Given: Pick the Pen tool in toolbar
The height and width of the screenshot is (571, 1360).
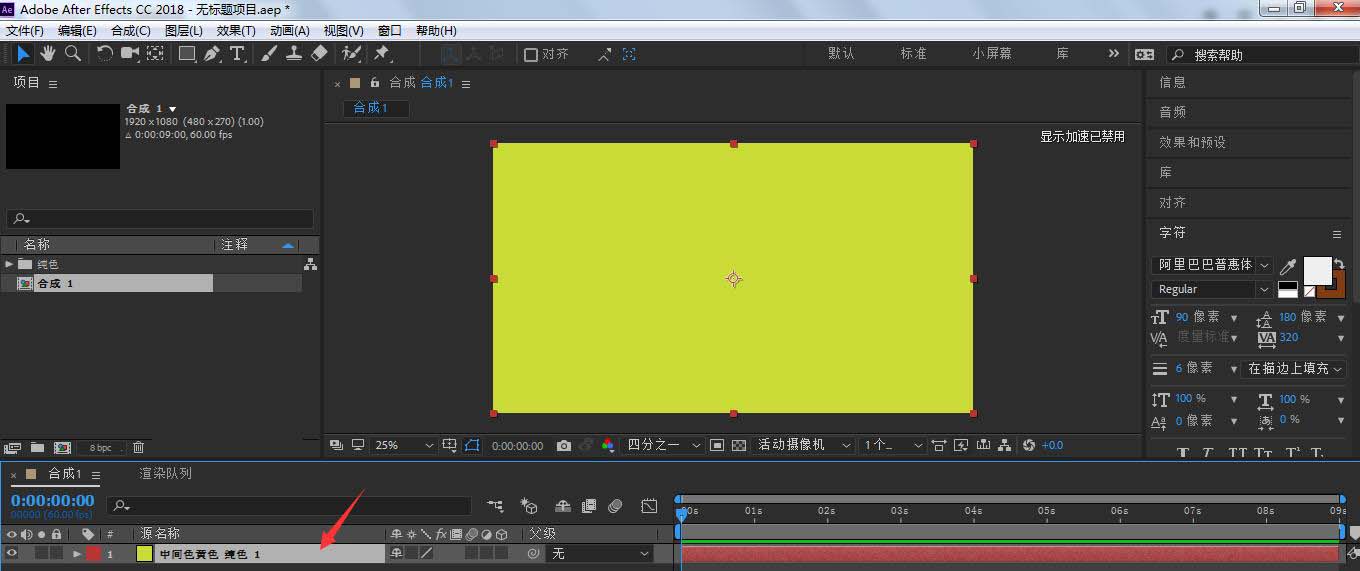Looking at the screenshot, I should coord(212,54).
